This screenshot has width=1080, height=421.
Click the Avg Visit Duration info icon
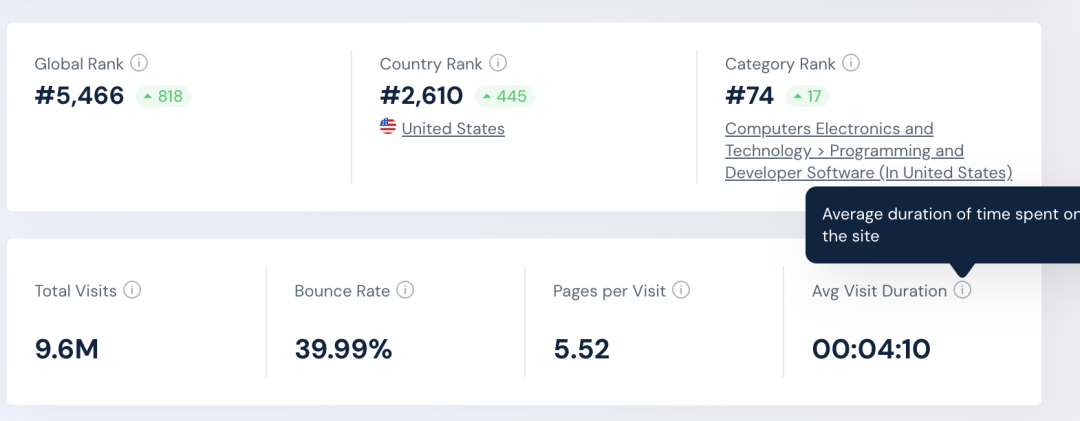[x=962, y=290]
